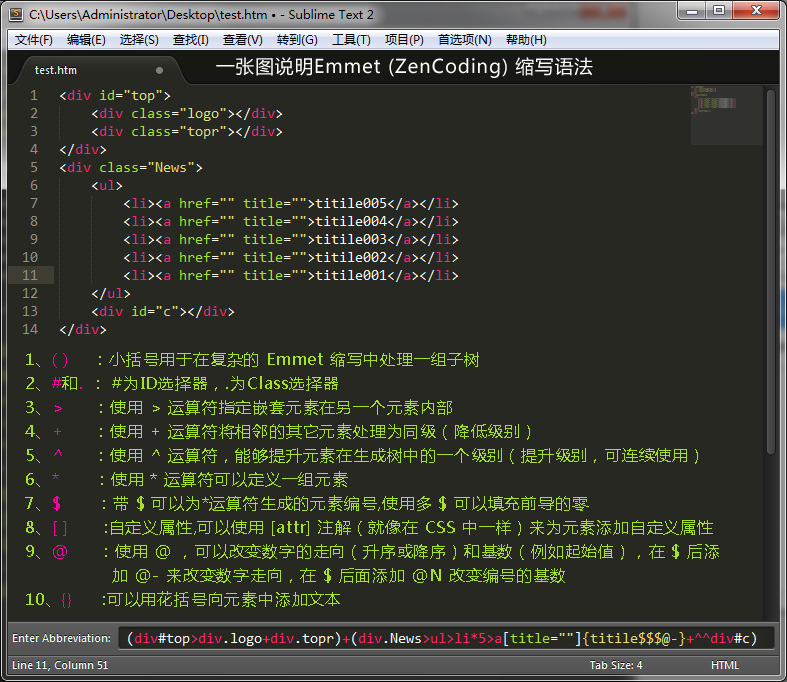The image size is (787, 682).
Task: Click the Sublime Text icon in title bar
Action: pyautogui.click(x=16, y=15)
